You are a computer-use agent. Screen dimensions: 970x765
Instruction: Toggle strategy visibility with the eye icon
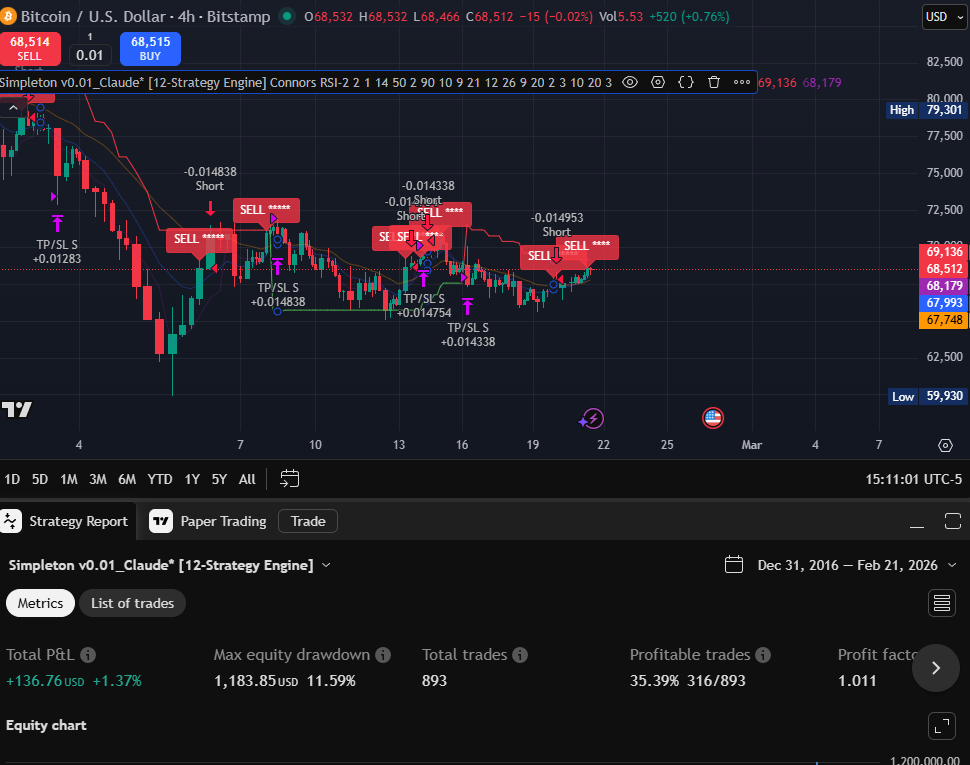click(x=629, y=82)
